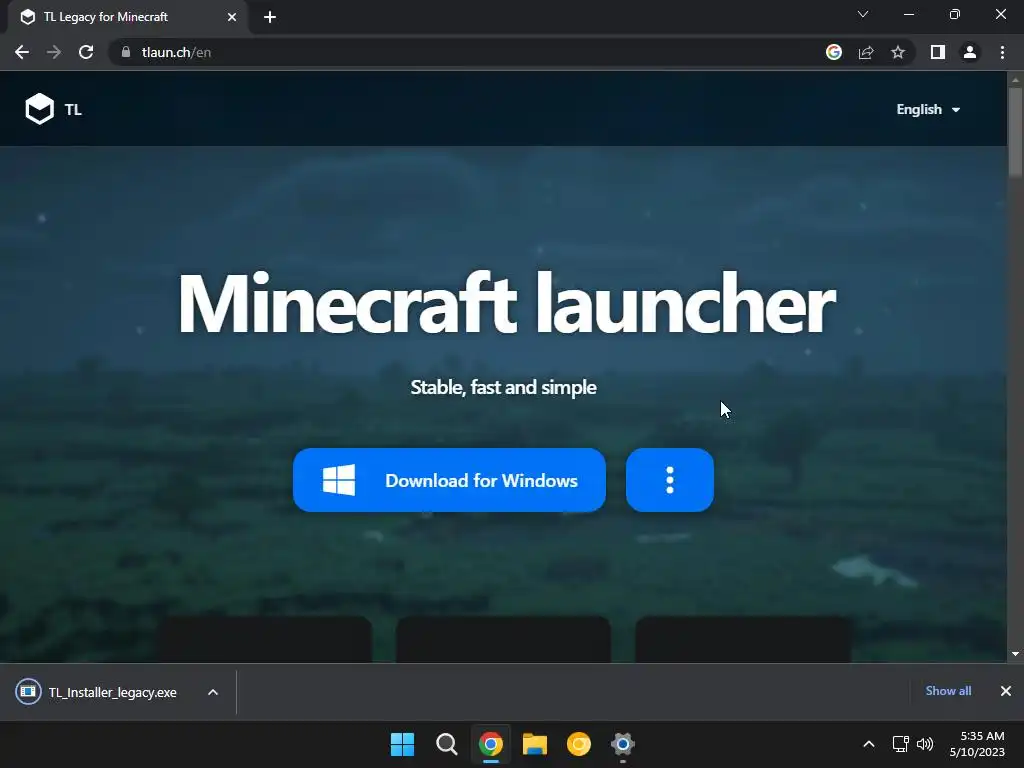The image size is (1024, 768).
Task: Click the padlock site info icon
Action: (126, 52)
